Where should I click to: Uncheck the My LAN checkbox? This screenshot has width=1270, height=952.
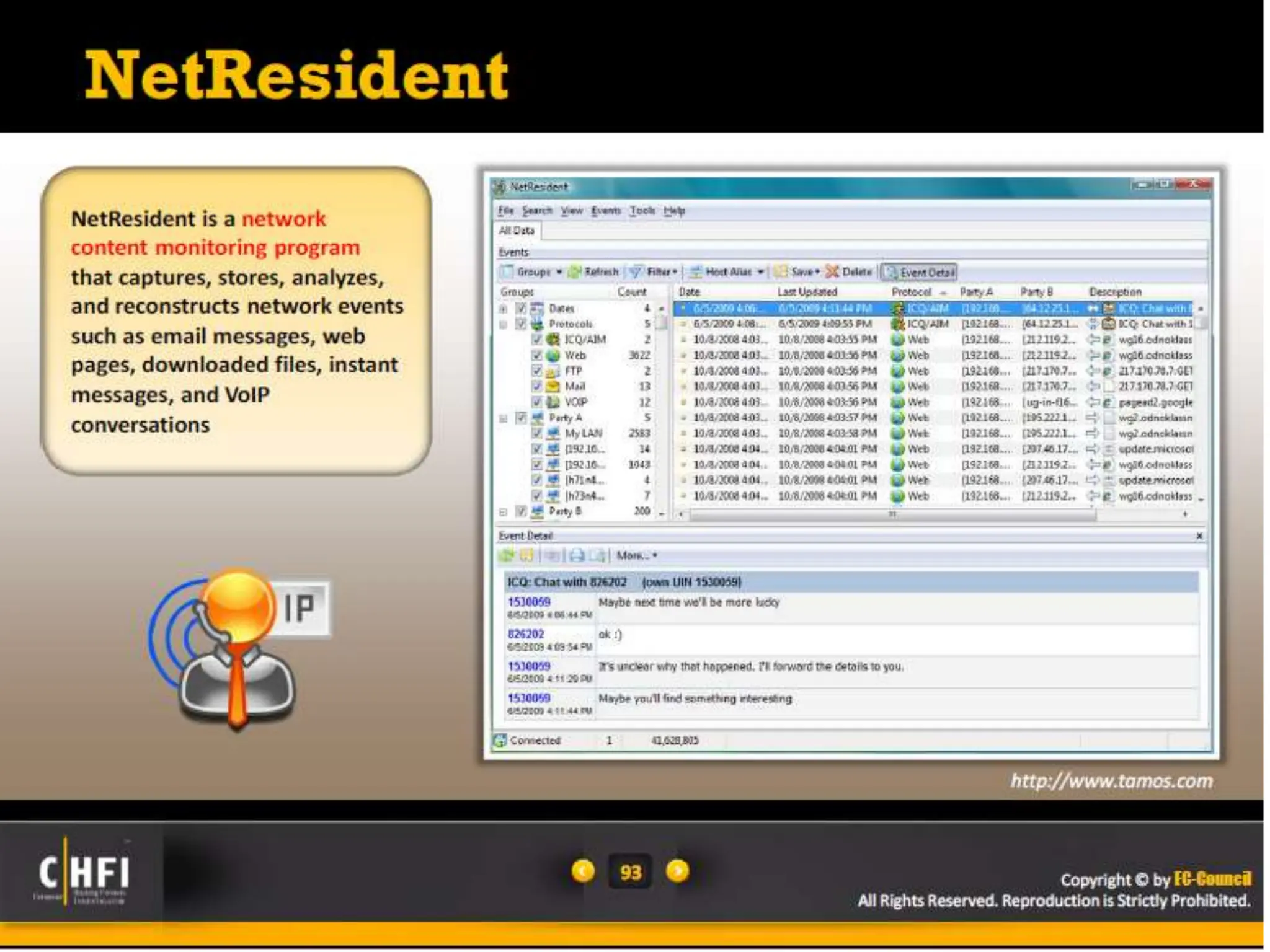coord(537,433)
